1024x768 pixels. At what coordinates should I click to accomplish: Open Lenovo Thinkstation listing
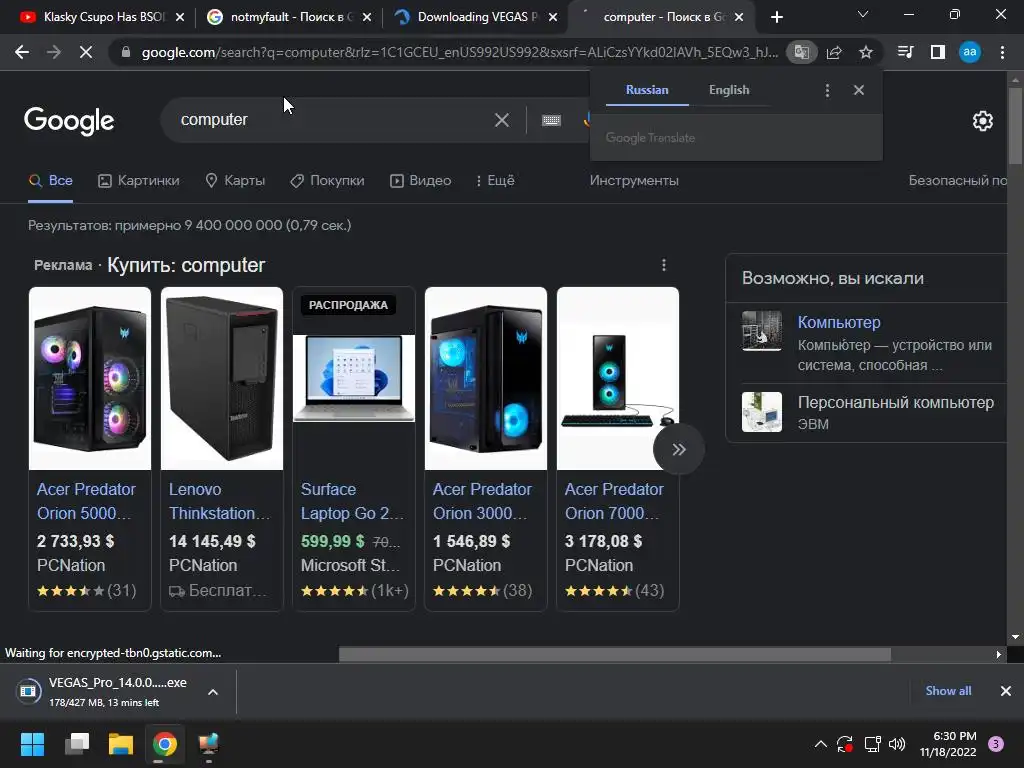tap(219, 502)
